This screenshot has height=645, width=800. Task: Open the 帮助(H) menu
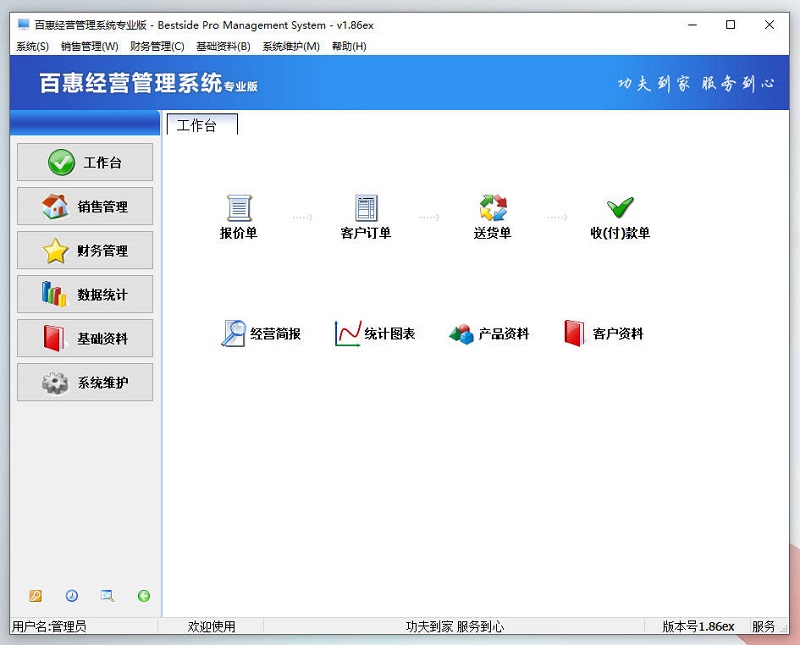349,46
